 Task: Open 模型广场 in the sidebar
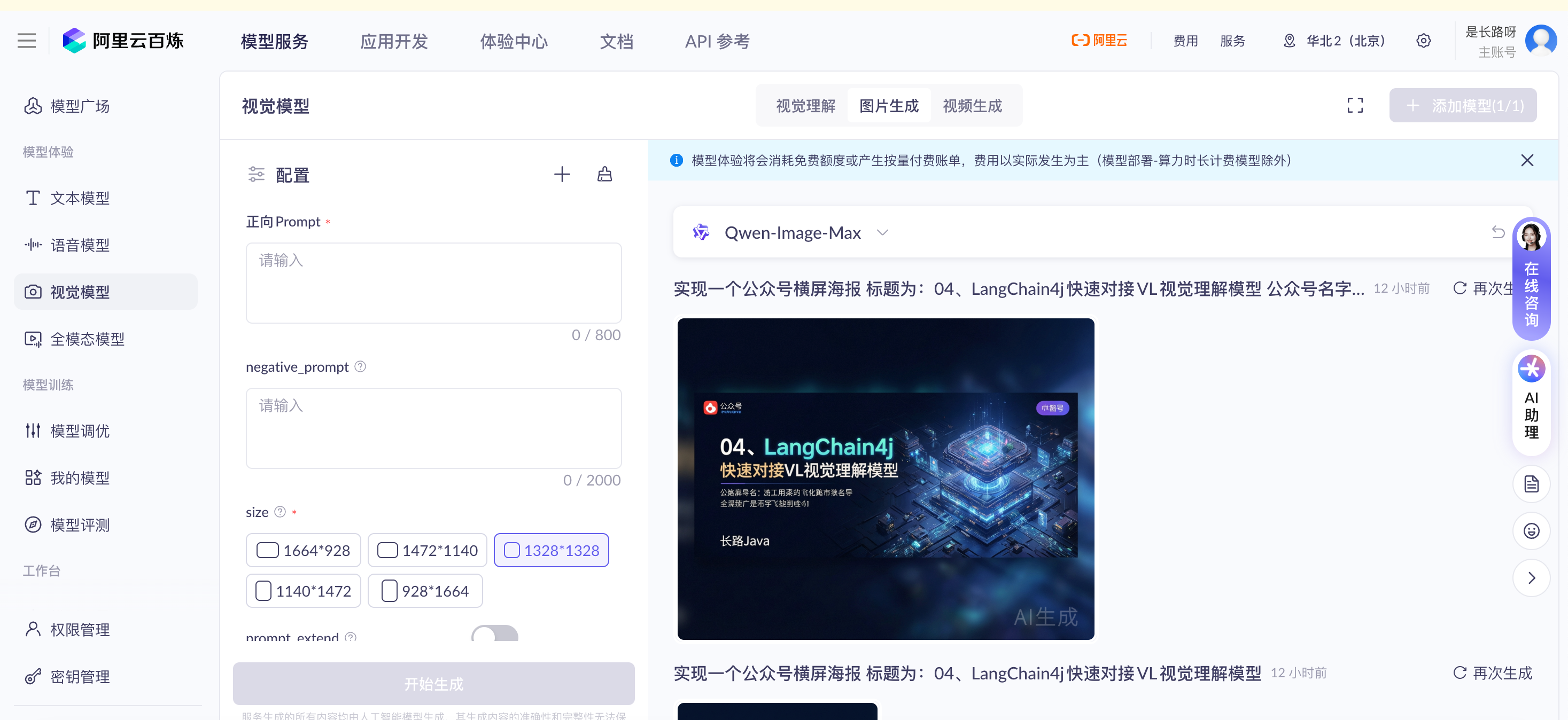(79, 106)
